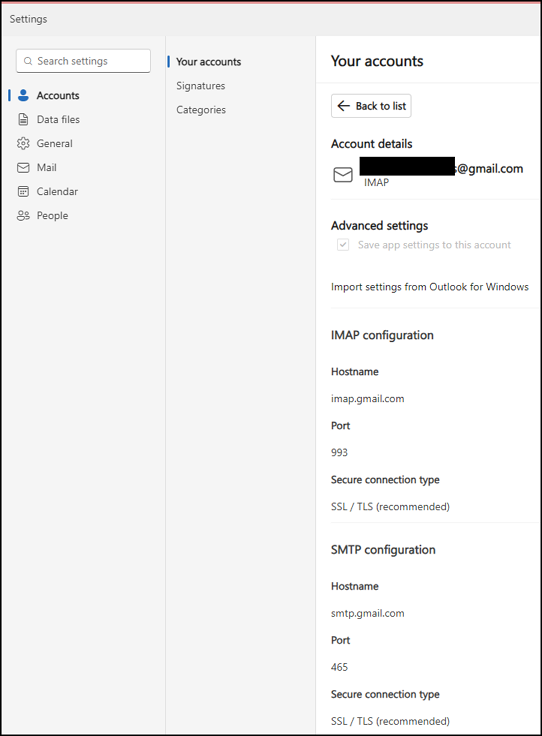The image size is (542, 736).
Task: Click the magnifier icon in search box
Action: tap(28, 61)
